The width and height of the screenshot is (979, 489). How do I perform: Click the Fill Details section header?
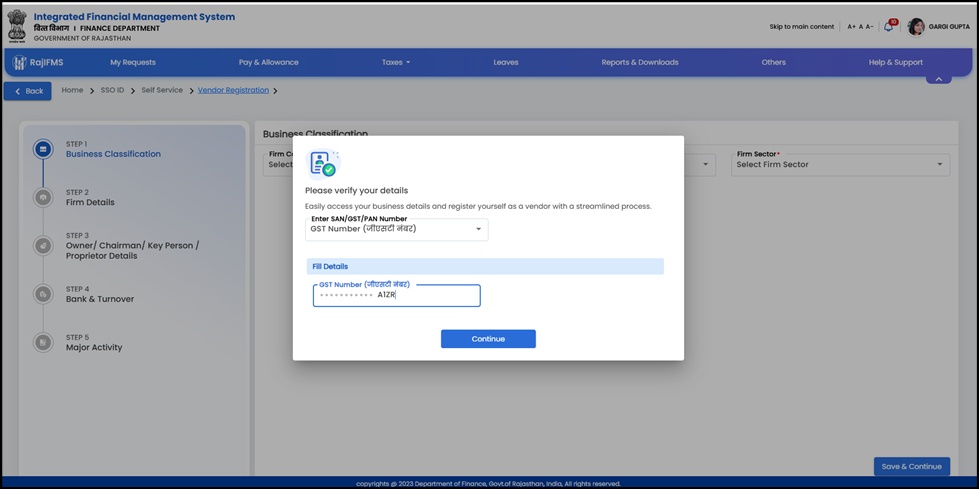[485, 267]
